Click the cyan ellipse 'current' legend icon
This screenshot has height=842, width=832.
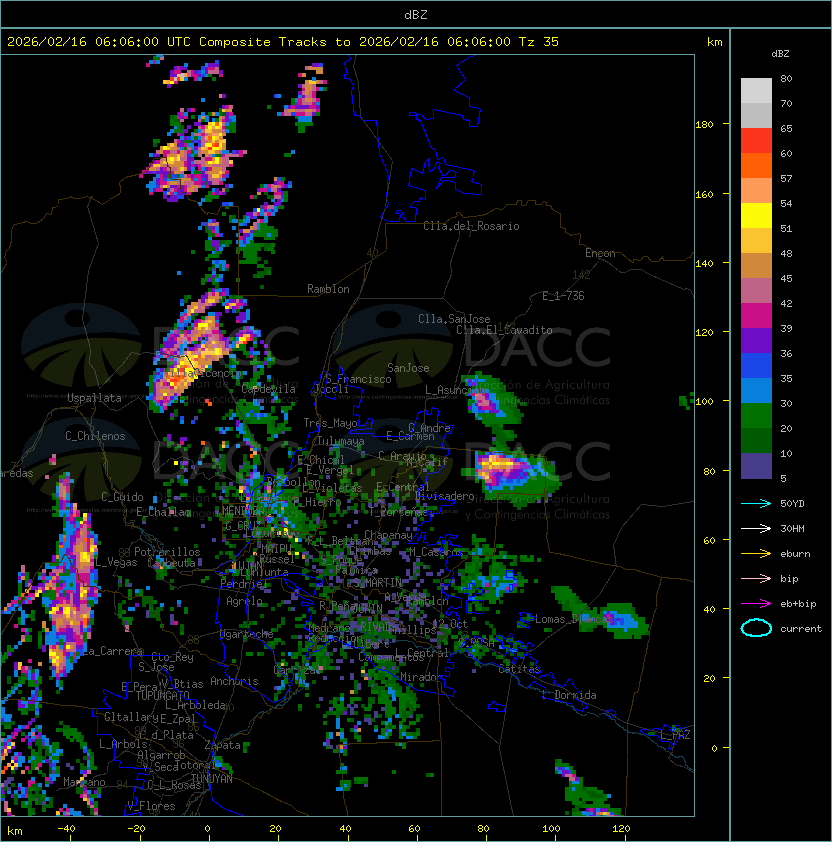pos(756,628)
